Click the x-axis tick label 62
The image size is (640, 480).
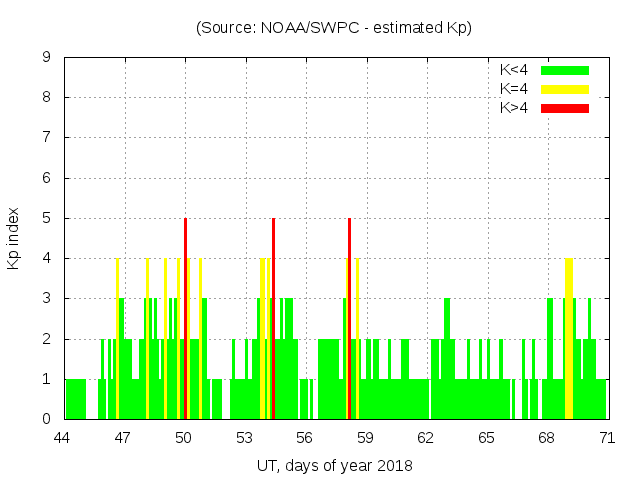426,438
